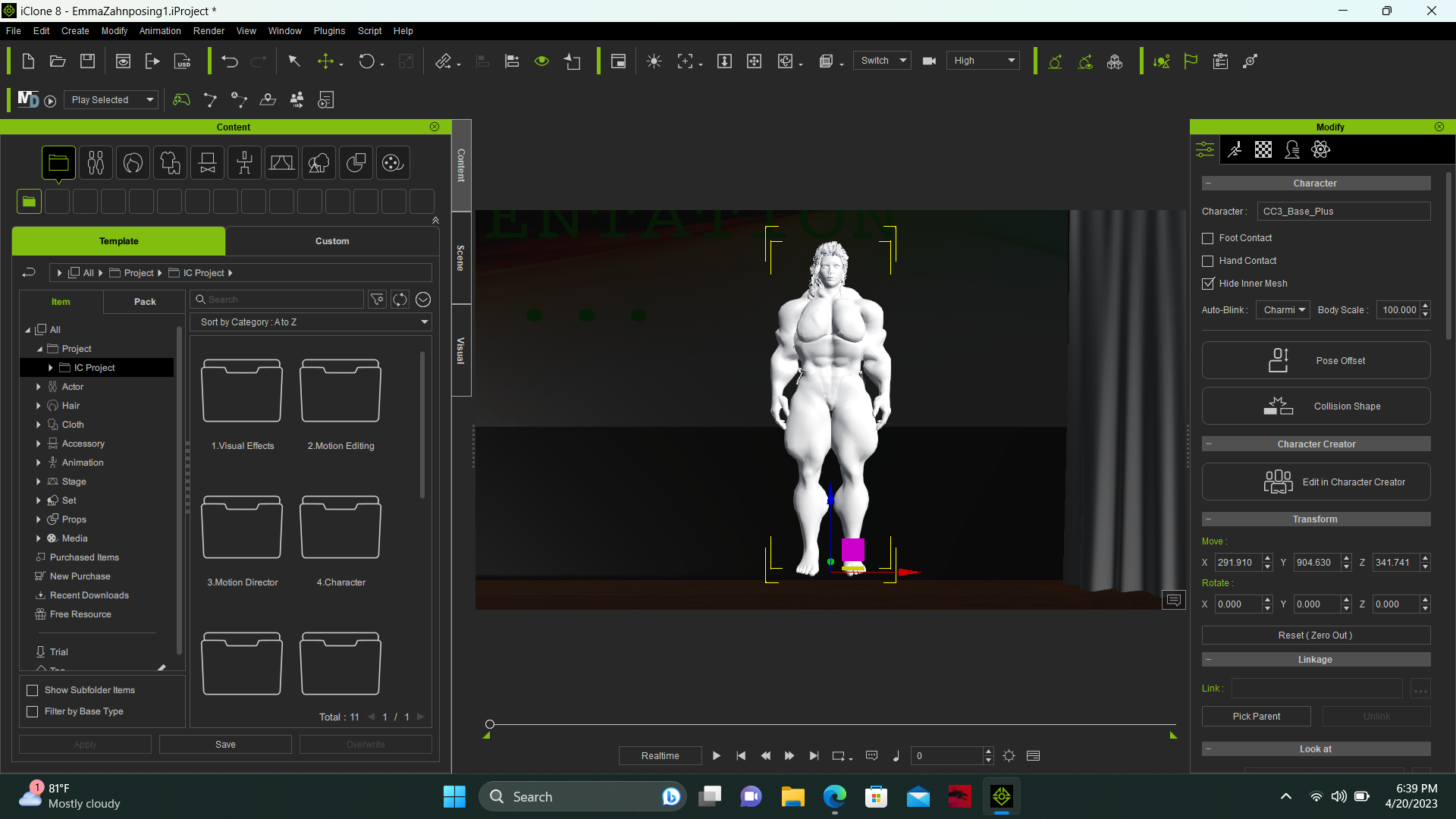Image resolution: width=1456 pixels, height=819 pixels.
Task: Click the Content search field
Action: click(x=277, y=300)
